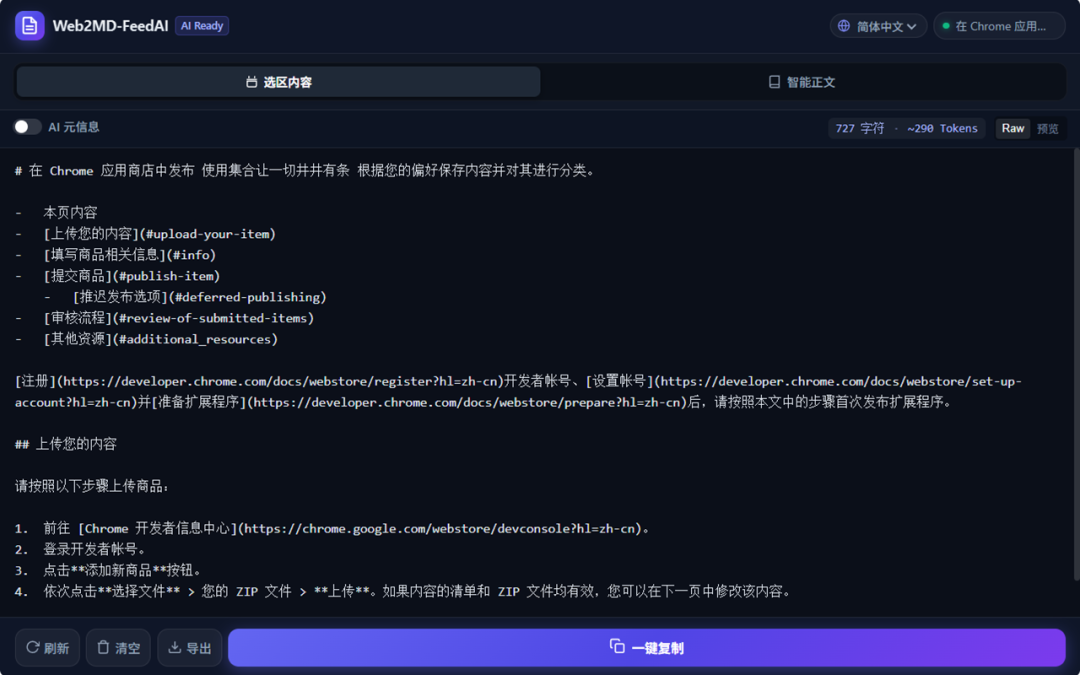Click the 727 字符 count text

(x=859, y=128)
